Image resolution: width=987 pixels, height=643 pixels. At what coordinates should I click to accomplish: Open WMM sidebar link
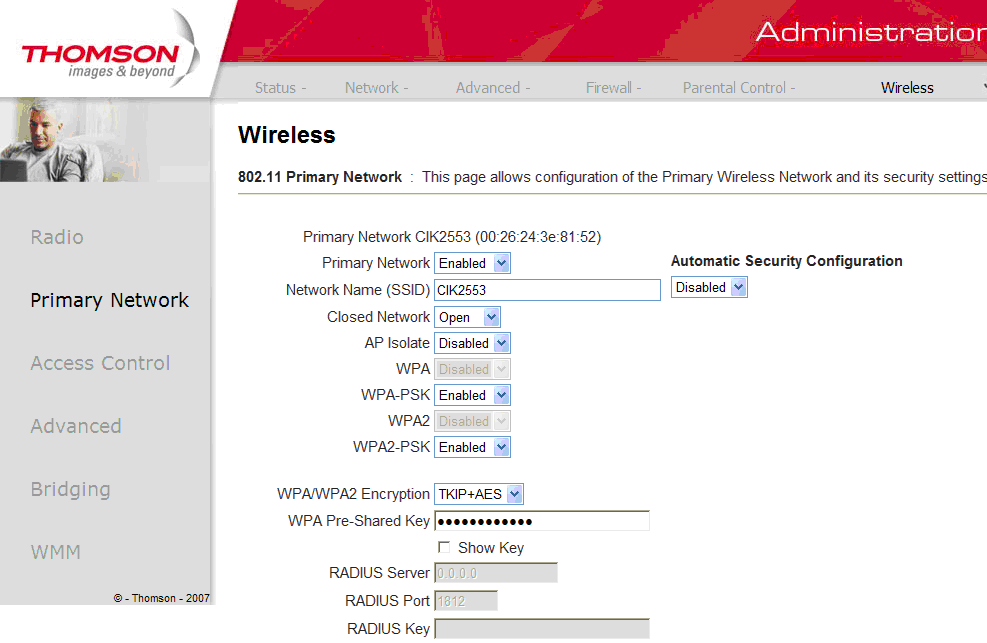(x=55, y=552)
